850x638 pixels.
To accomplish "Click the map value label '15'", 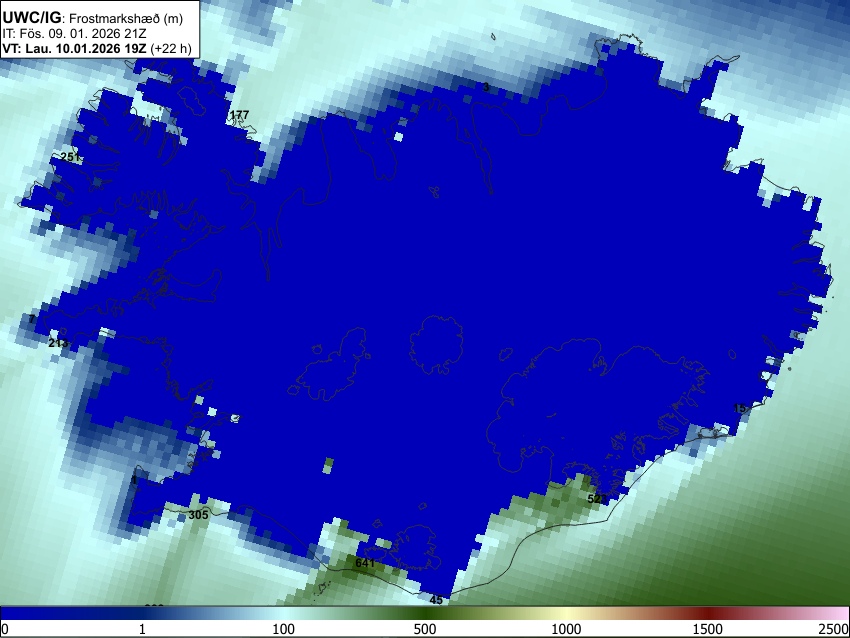I will (739, 409).
